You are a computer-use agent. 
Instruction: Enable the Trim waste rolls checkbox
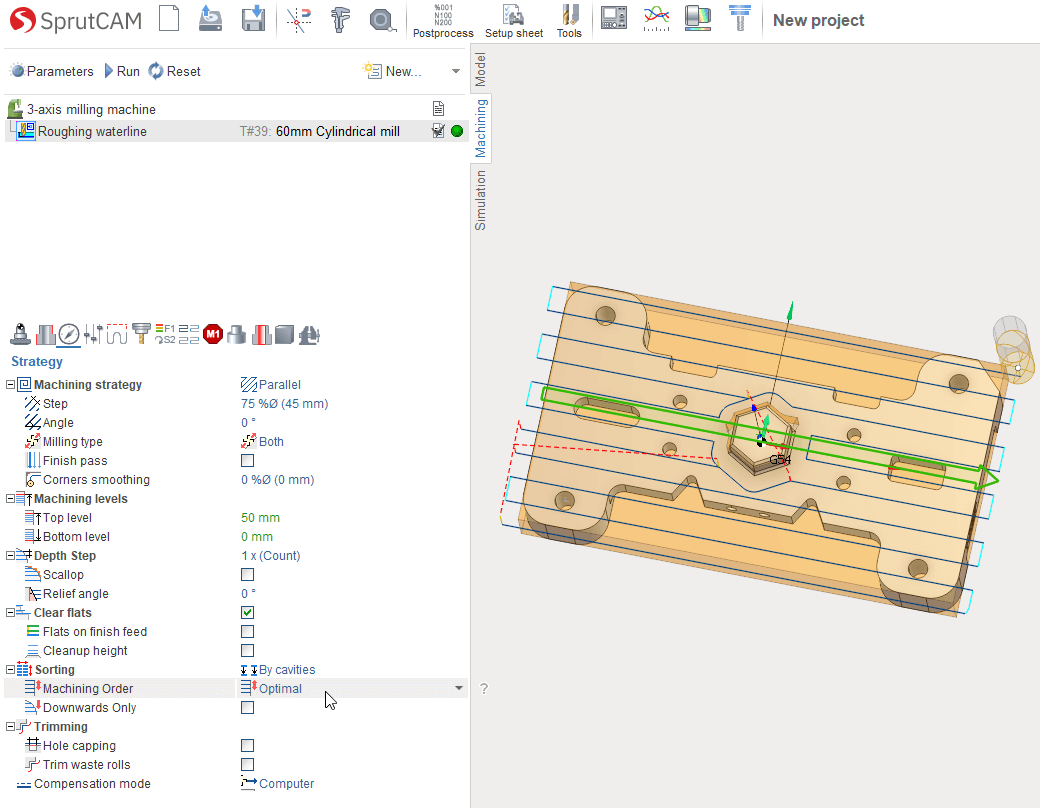[247, 765]
